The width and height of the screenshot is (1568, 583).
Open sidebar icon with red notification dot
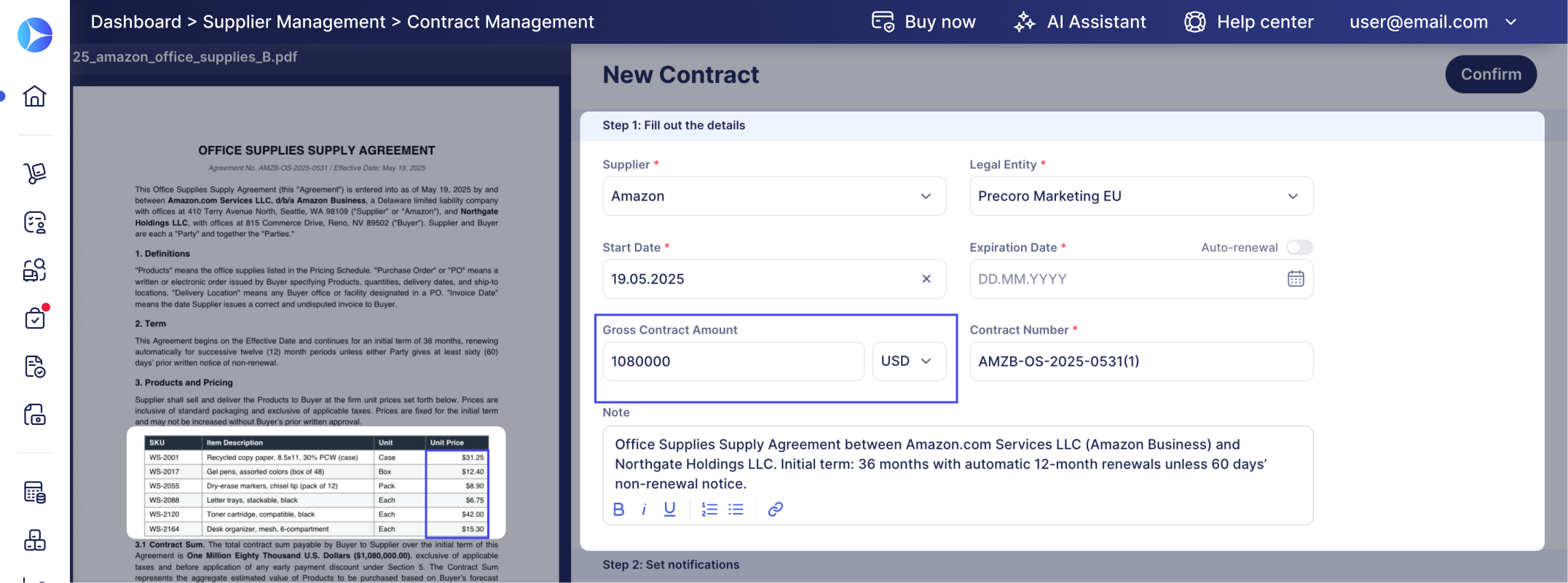35,318
